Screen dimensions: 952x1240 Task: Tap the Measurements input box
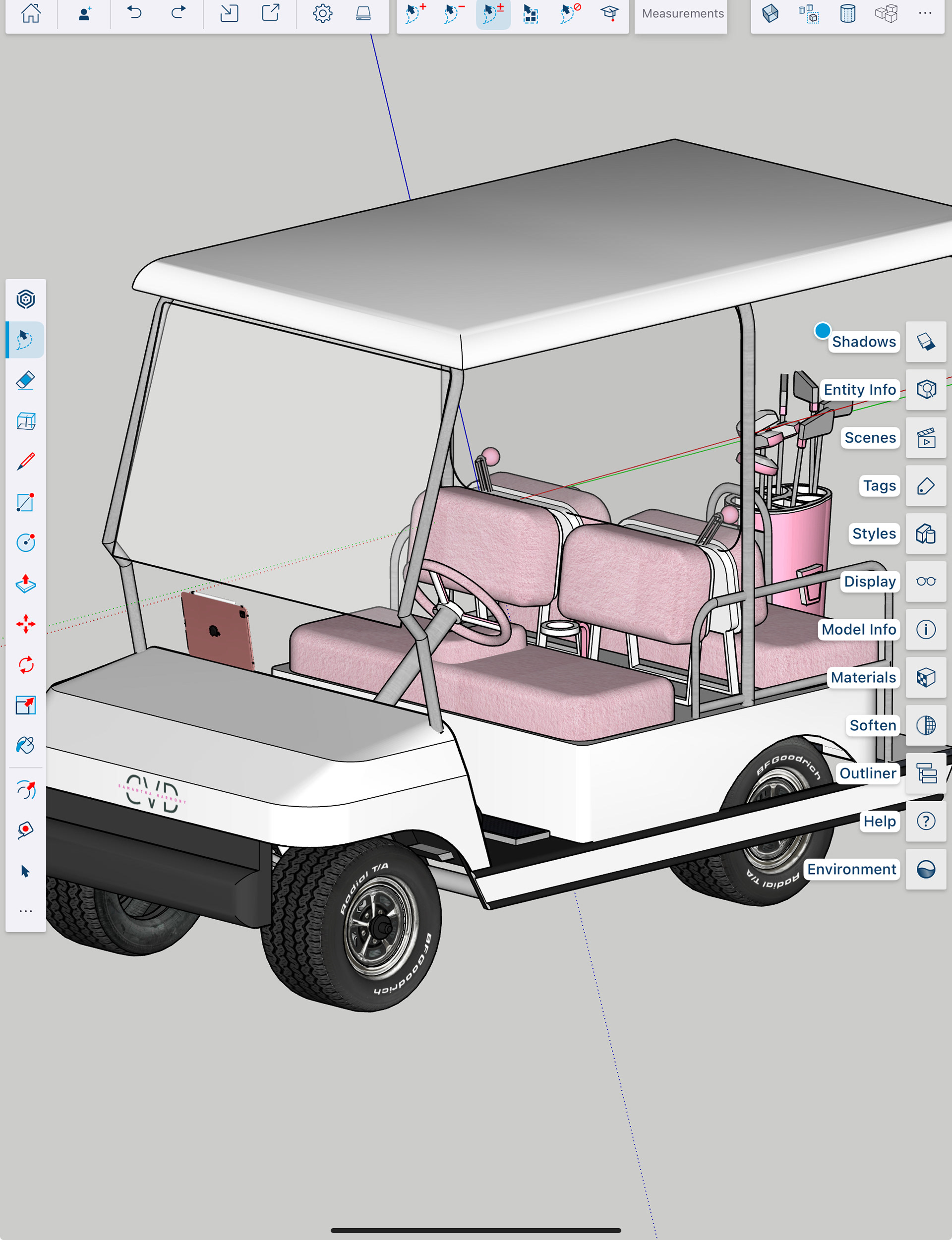click(x=682, y=13)
